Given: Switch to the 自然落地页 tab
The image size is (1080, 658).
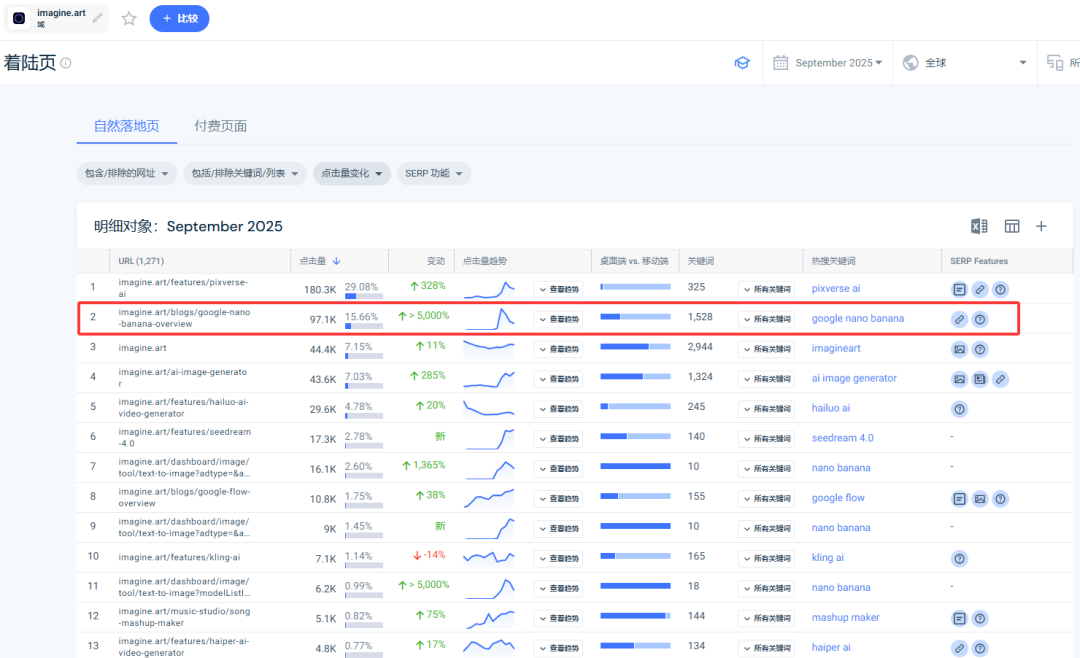Looking at the screenshot, I should coord(127,126).
